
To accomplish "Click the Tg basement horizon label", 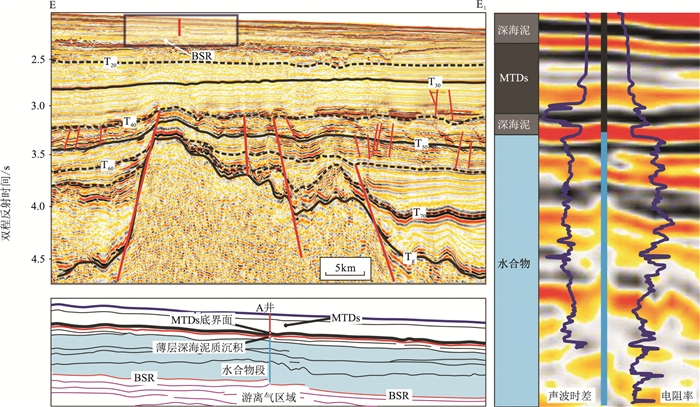I will (x=410, y=257).
